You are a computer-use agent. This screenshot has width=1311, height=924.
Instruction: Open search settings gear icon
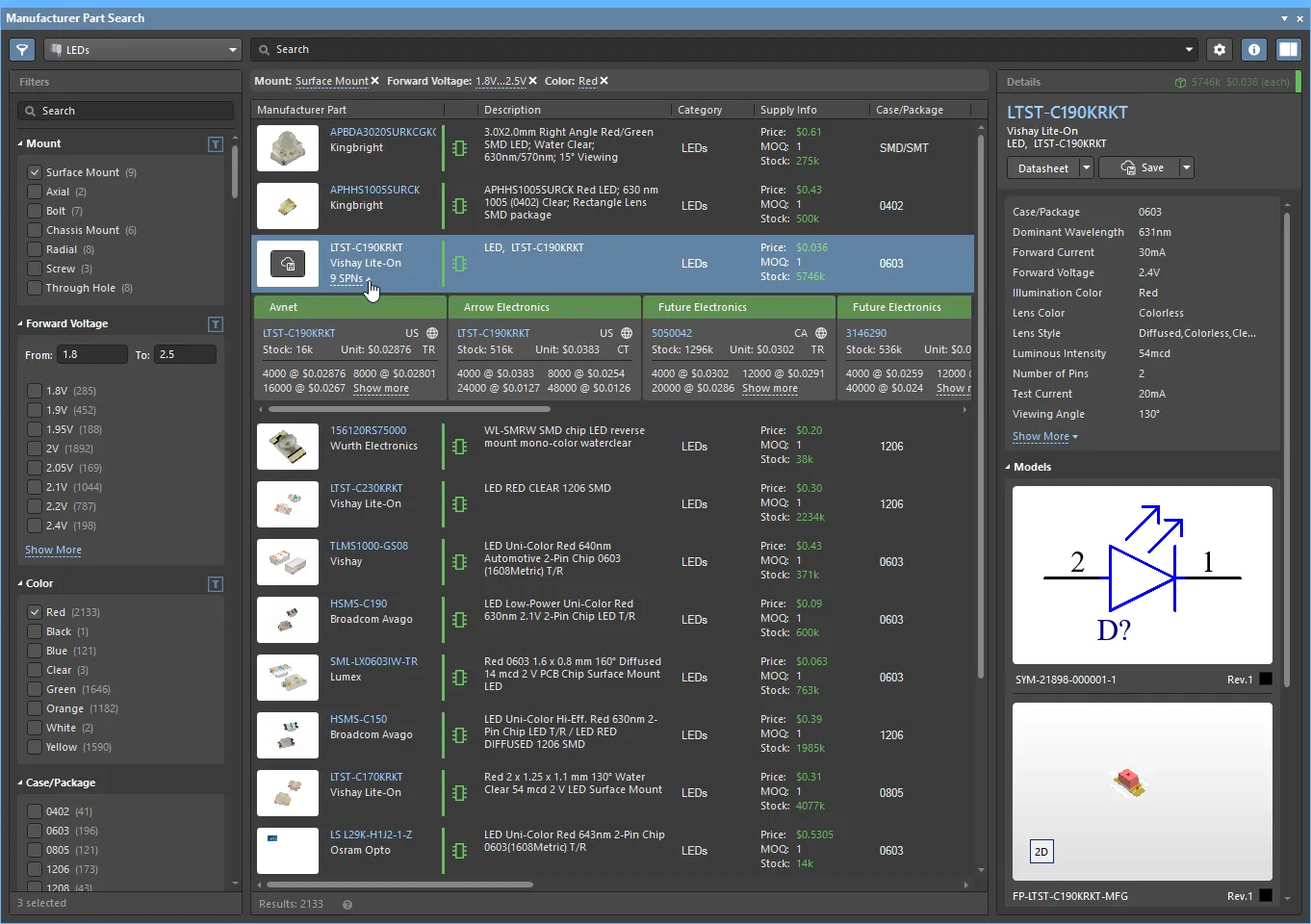[x=1220, y=50]
